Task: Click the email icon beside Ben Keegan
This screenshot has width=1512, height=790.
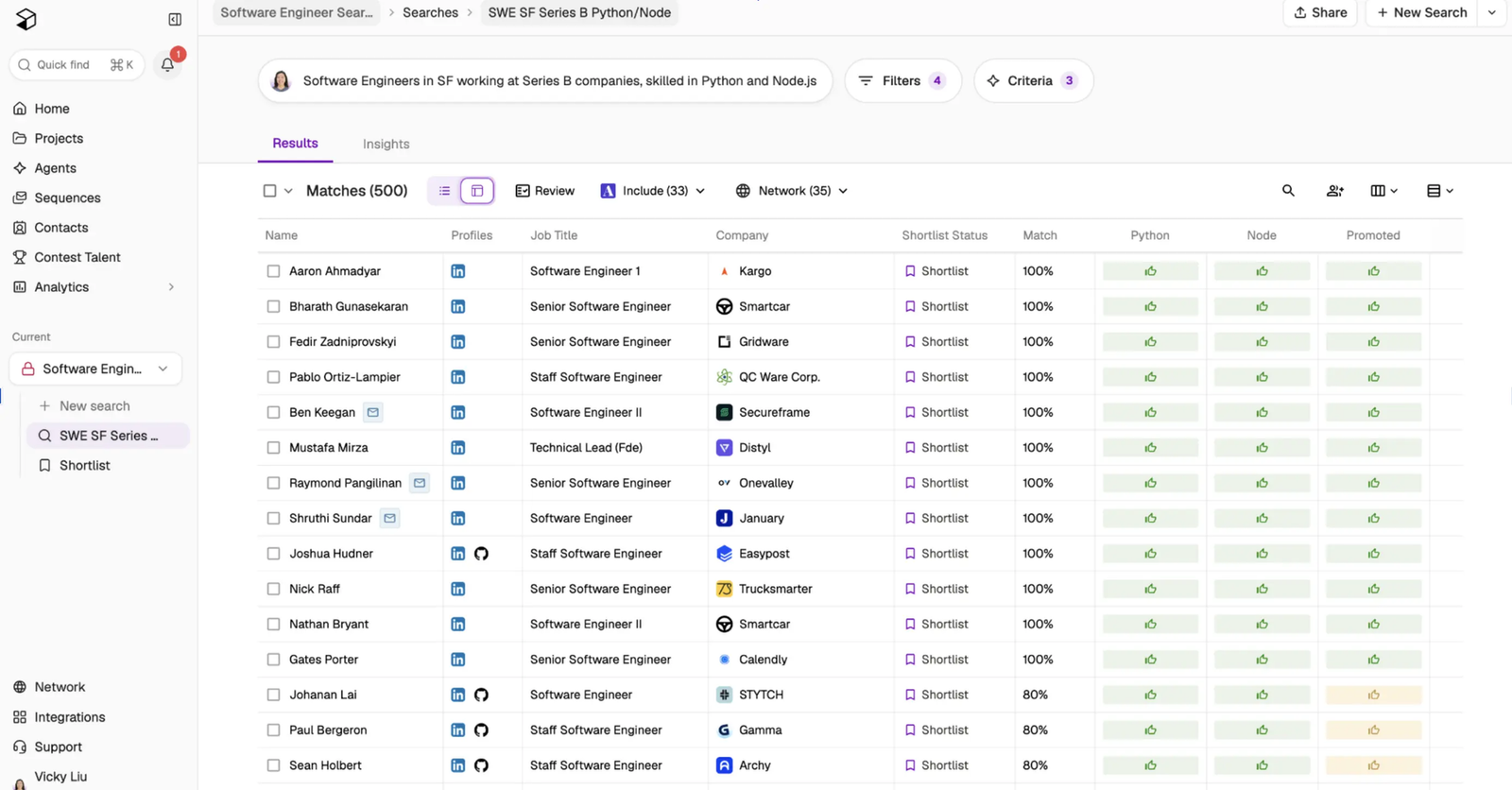Action: point(373,412)
